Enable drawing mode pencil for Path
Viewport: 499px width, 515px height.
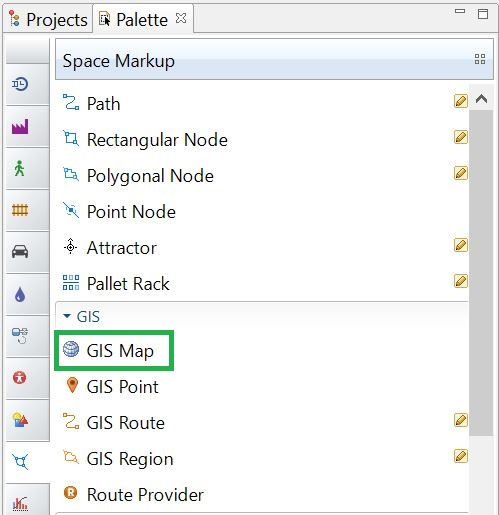coord(461,101)
